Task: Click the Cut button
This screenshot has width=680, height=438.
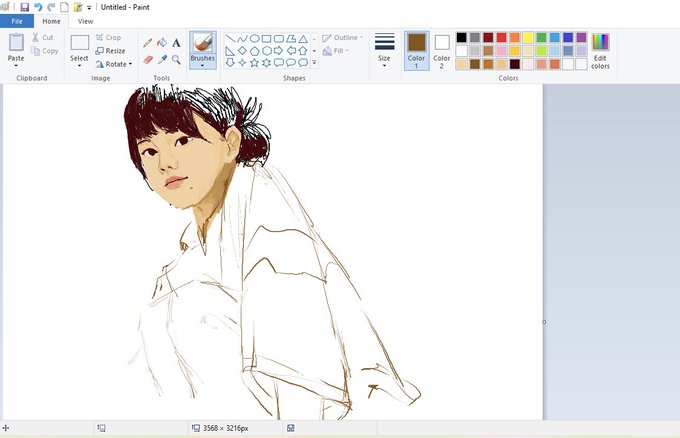Action: 43,38
